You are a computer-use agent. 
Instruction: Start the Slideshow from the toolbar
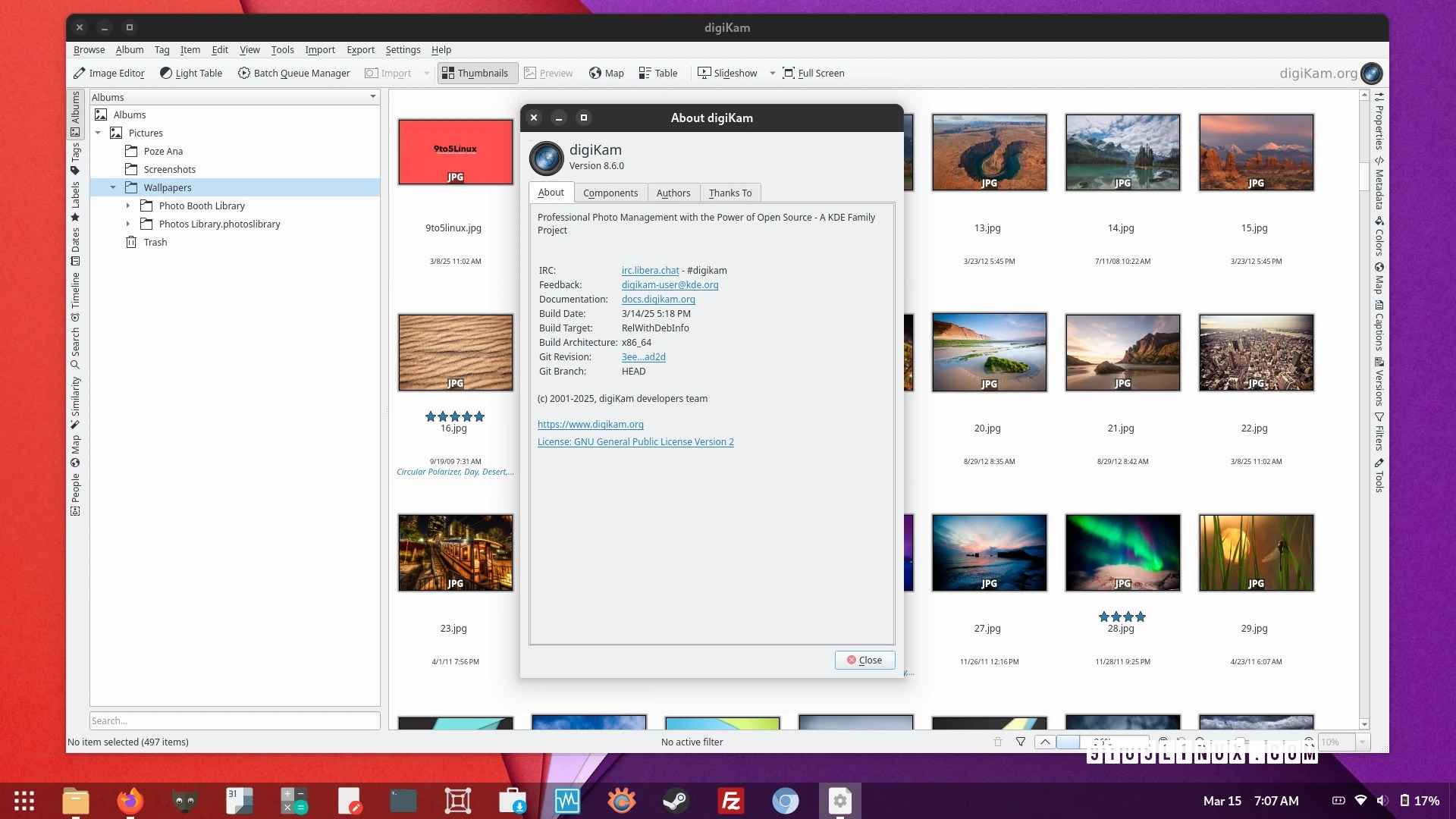[x=727, y=73]
